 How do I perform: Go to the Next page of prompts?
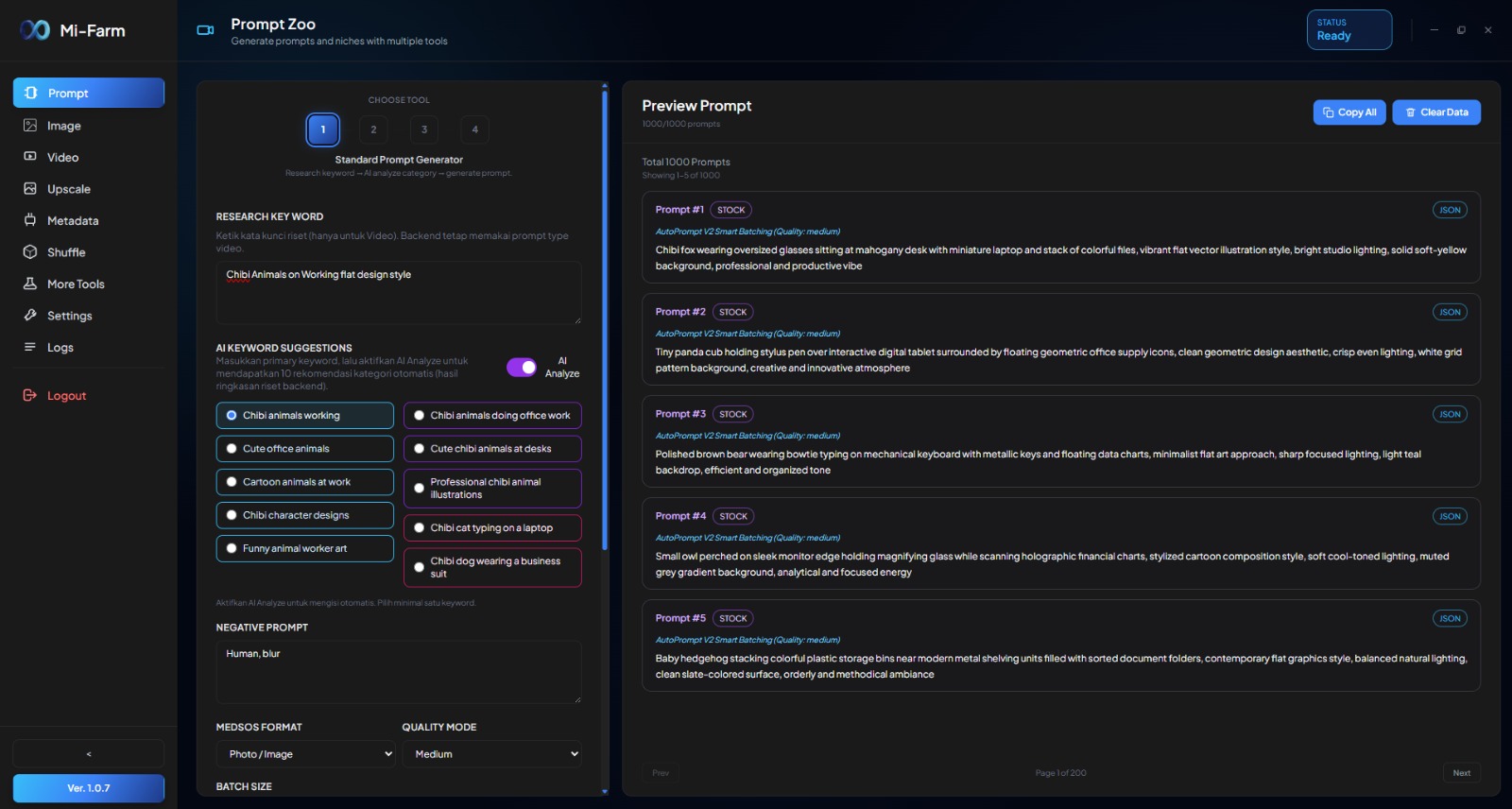[1462, 773]
